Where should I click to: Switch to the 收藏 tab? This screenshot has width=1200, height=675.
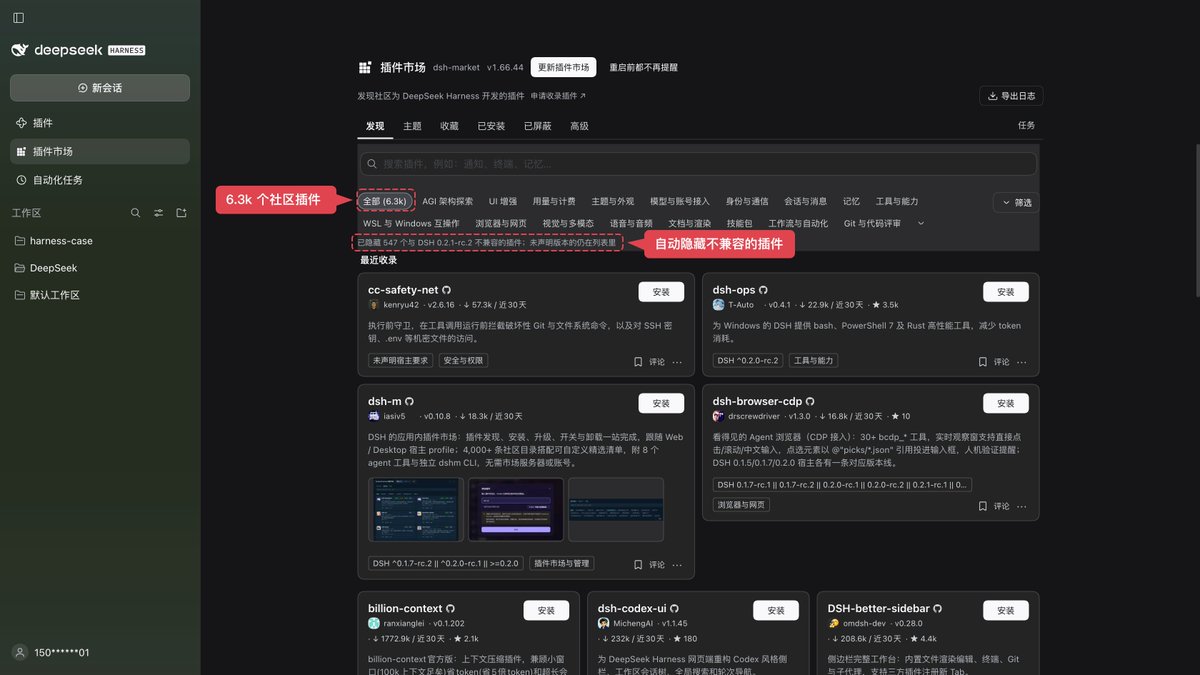[449, 126]
